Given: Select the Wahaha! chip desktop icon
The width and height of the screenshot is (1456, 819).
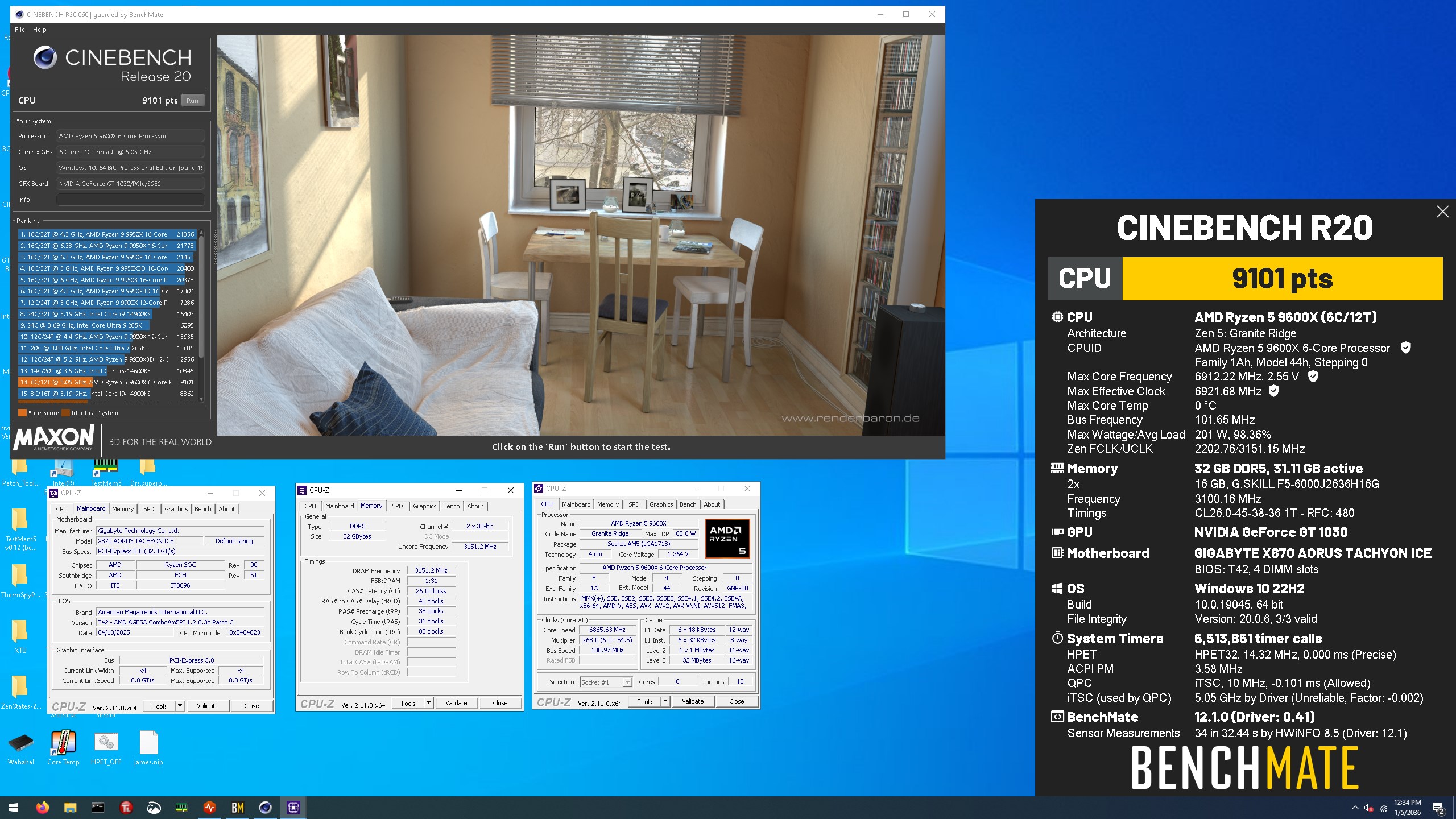Looking at the screenshot, I should 21,748.
